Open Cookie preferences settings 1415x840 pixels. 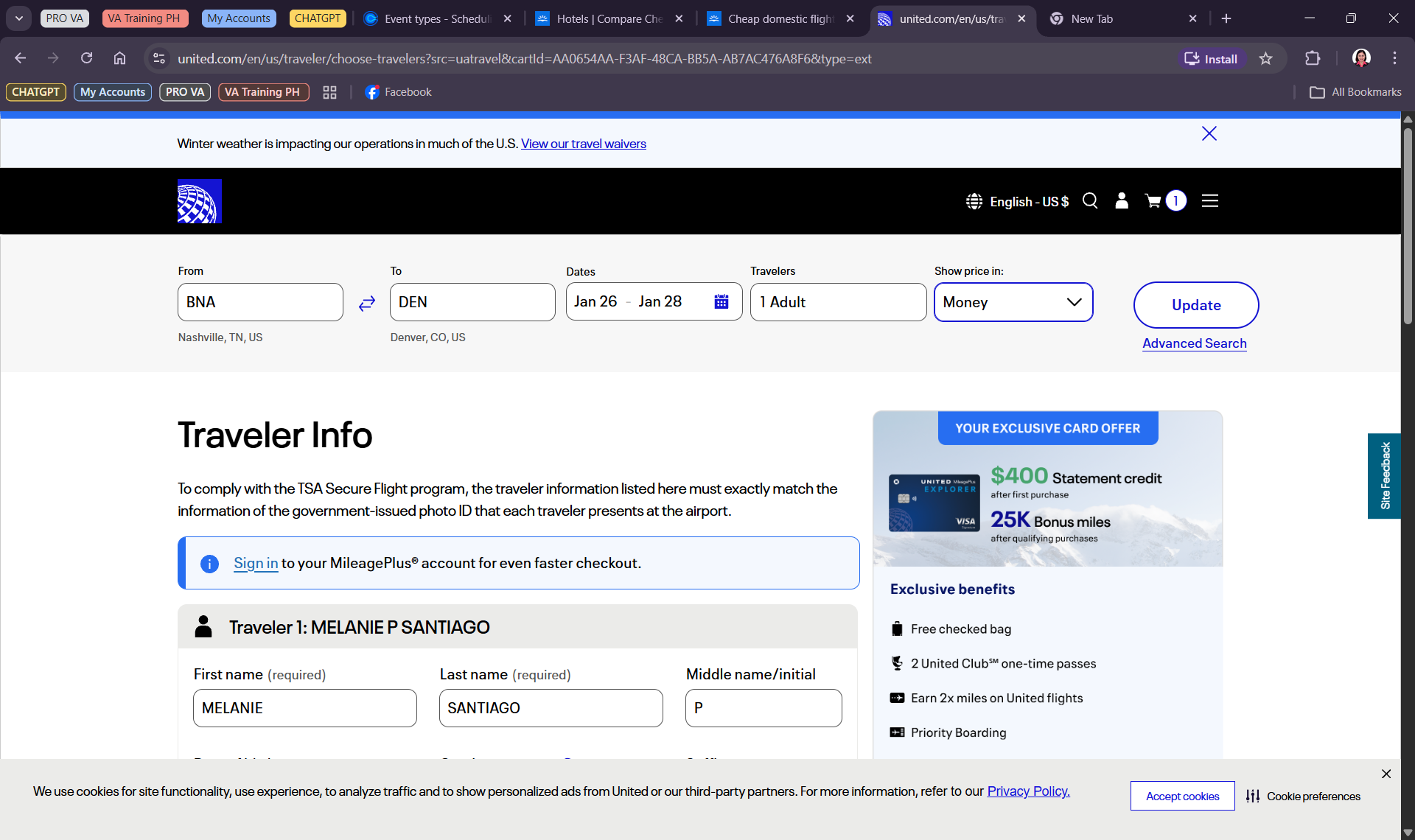pyautogui.click(x=1303, y=796)
